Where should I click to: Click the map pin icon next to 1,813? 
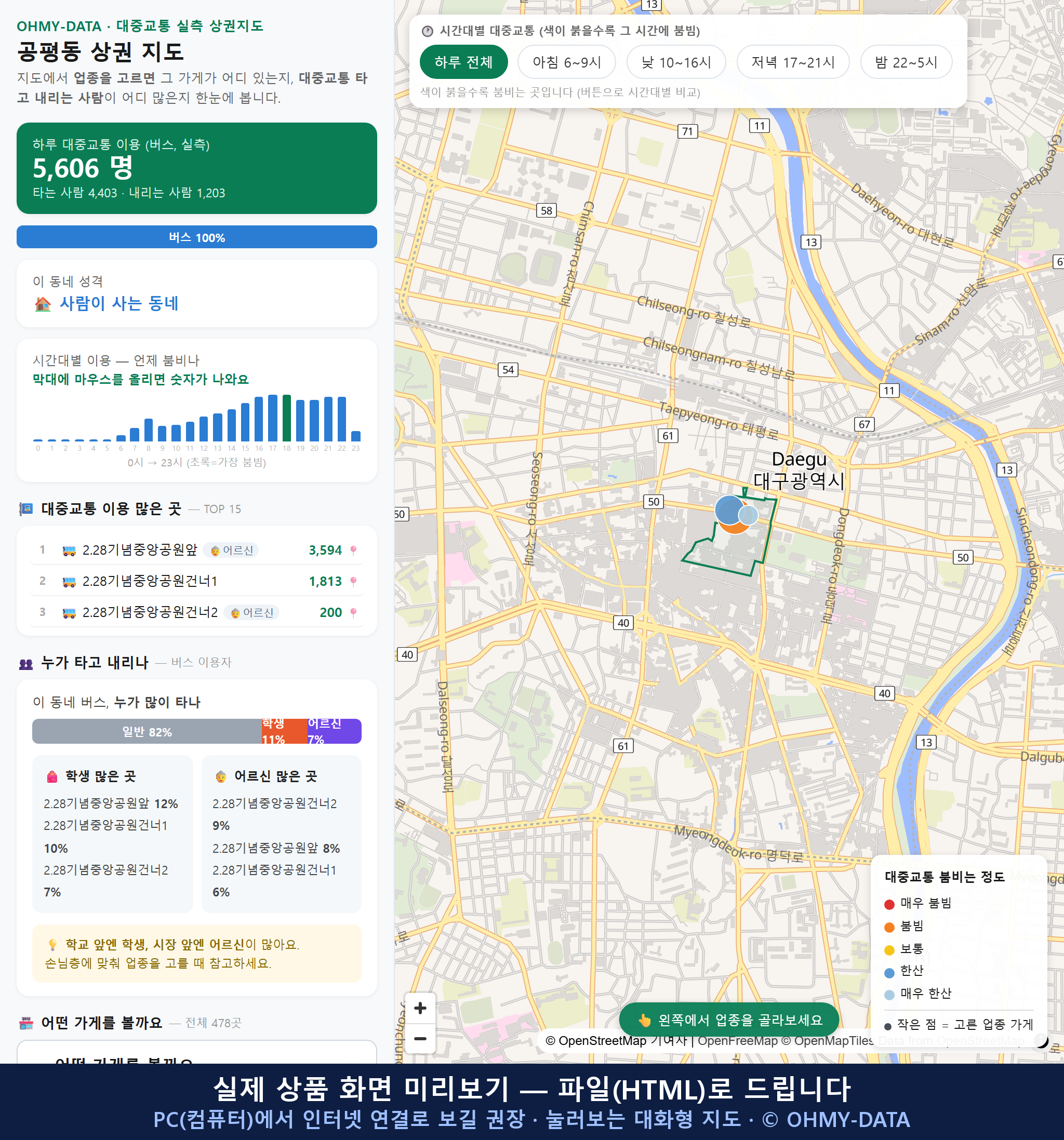click(x=353, y=582)
